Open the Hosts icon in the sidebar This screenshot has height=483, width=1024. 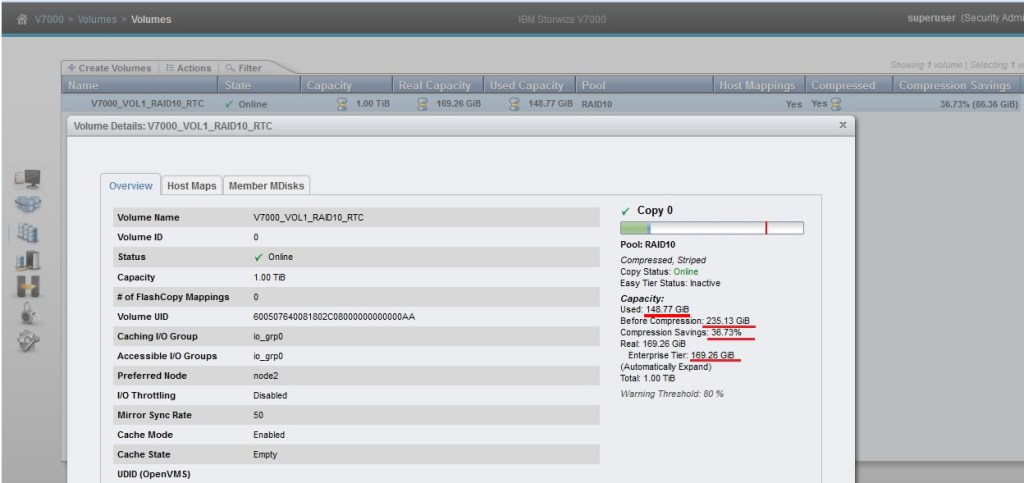(x=28, y=260)
